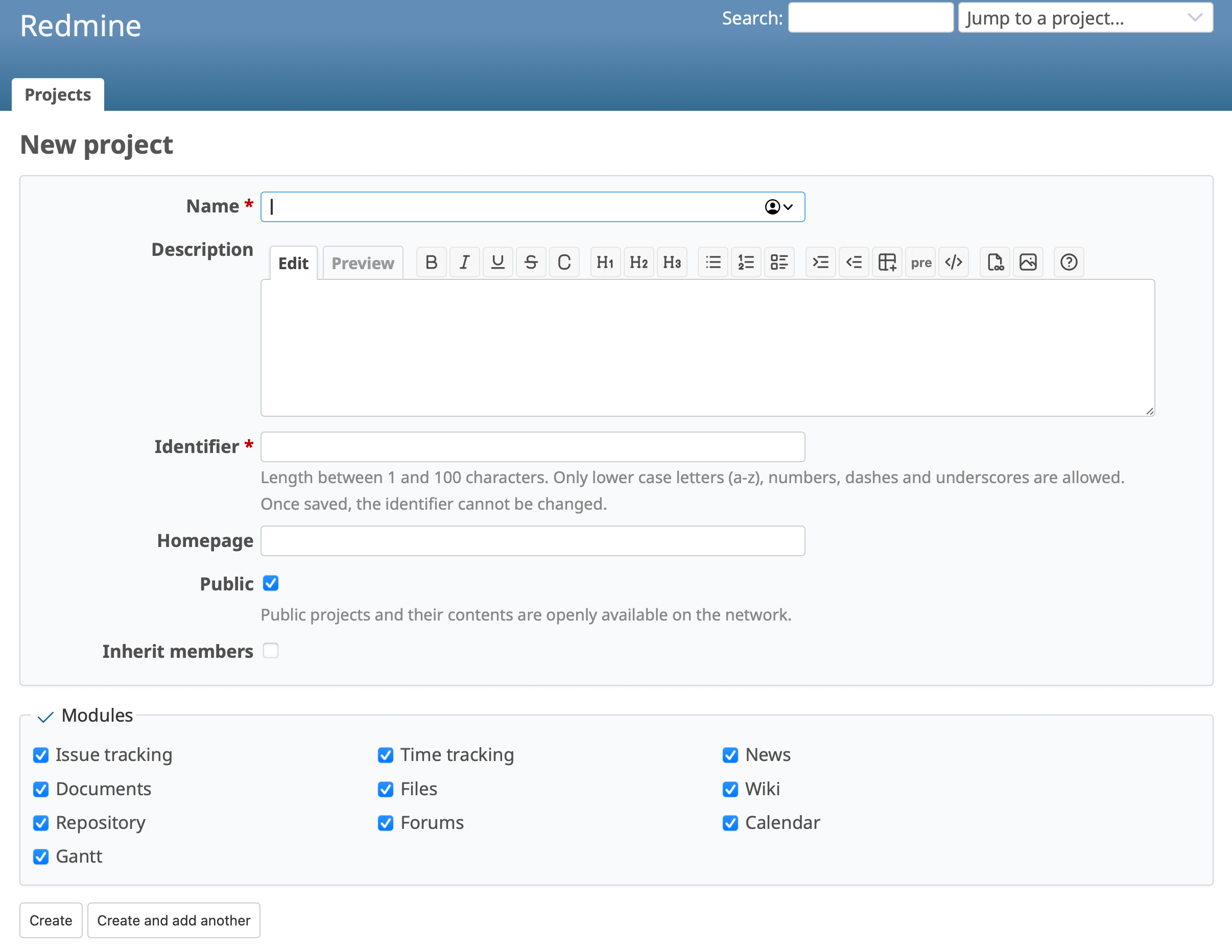Open the Projects tab
The image size is (1232, 952).
58,94
